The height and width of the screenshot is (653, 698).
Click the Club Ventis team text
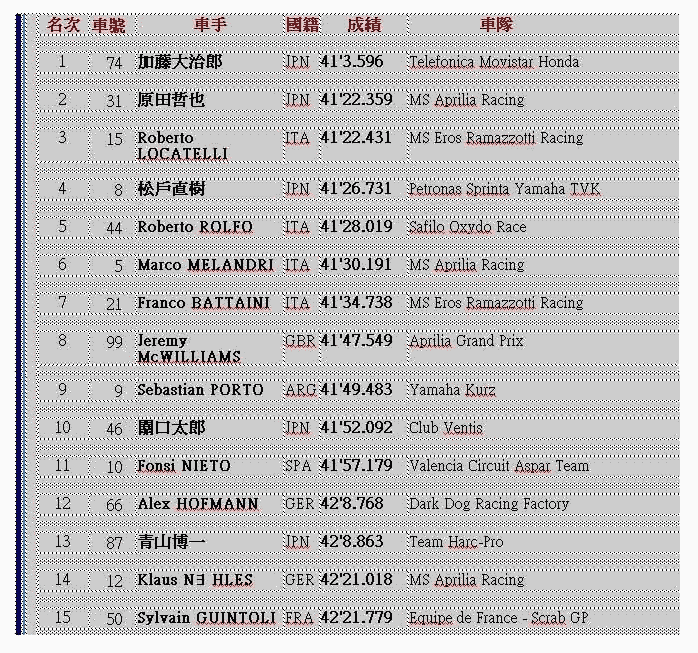(x=445, y=428)
